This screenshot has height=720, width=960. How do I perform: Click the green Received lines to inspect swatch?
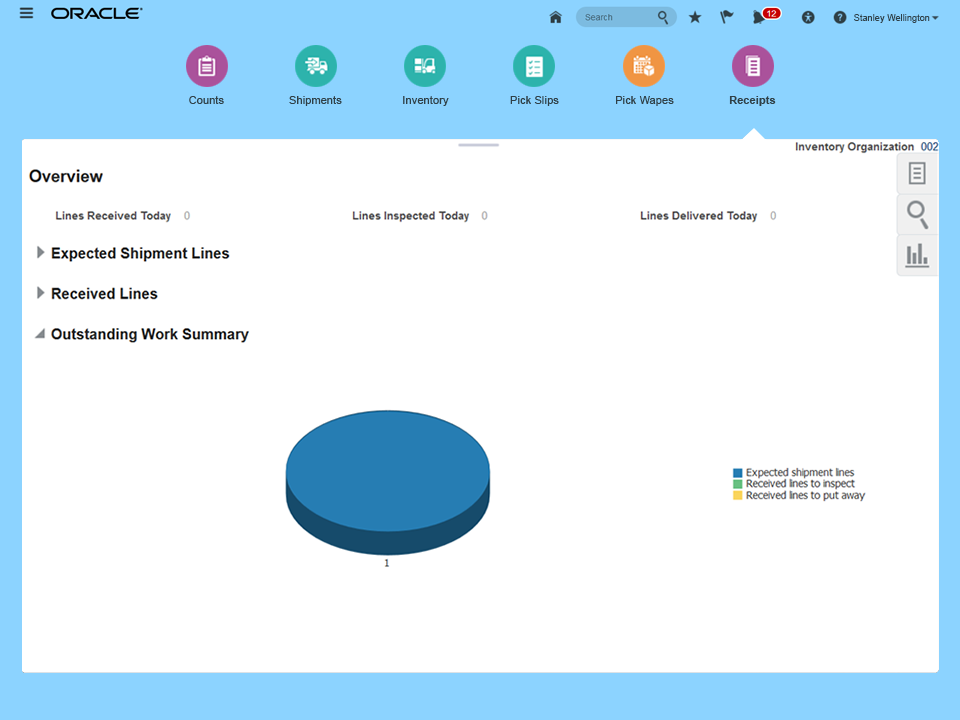coord(738,484)
